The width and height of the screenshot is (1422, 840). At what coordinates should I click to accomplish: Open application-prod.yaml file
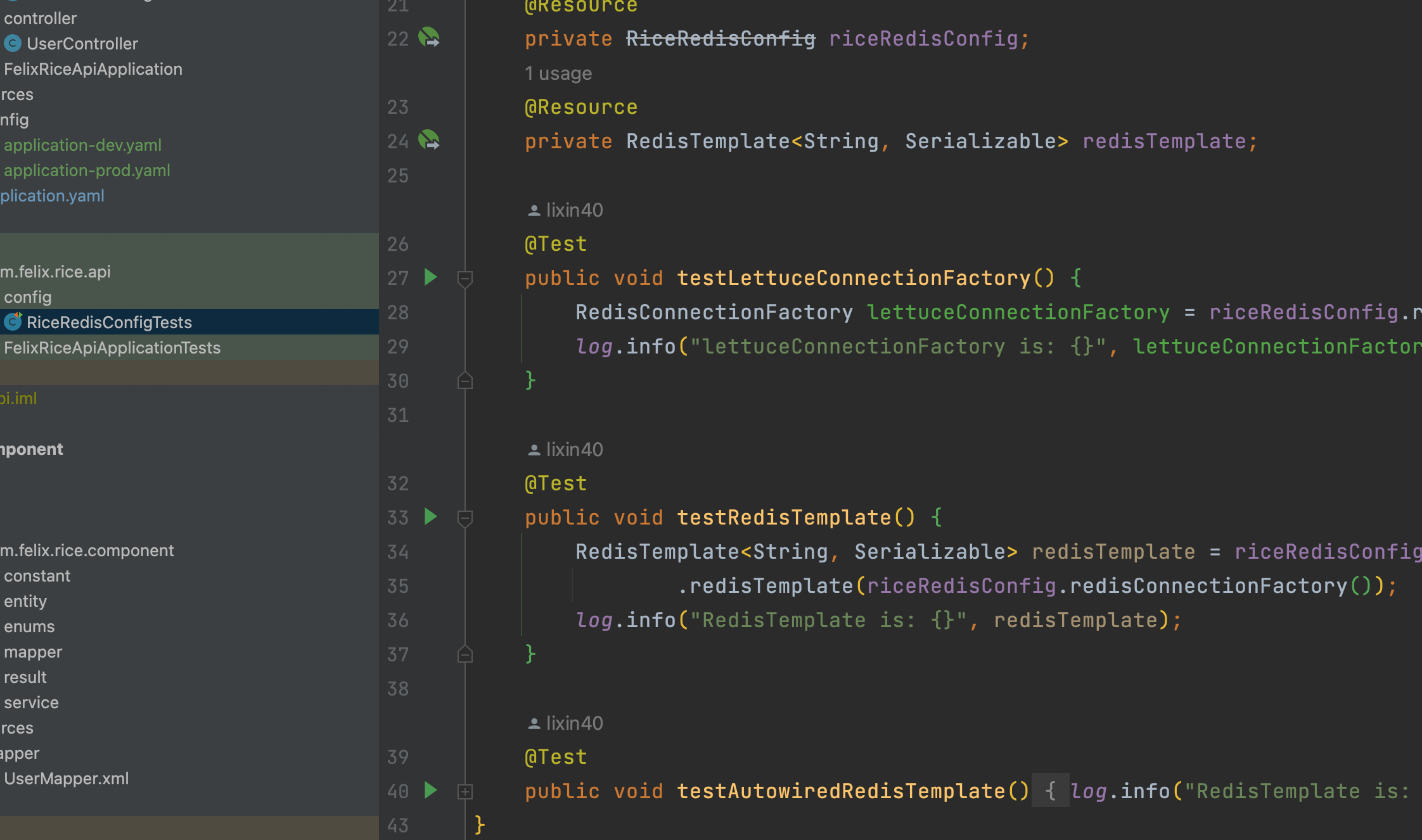point(87,170)
